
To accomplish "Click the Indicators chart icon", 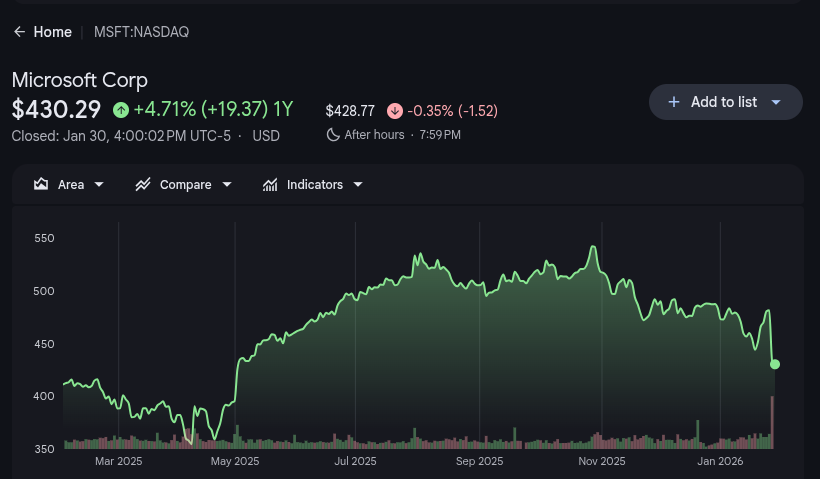I will tap(270, 185).
